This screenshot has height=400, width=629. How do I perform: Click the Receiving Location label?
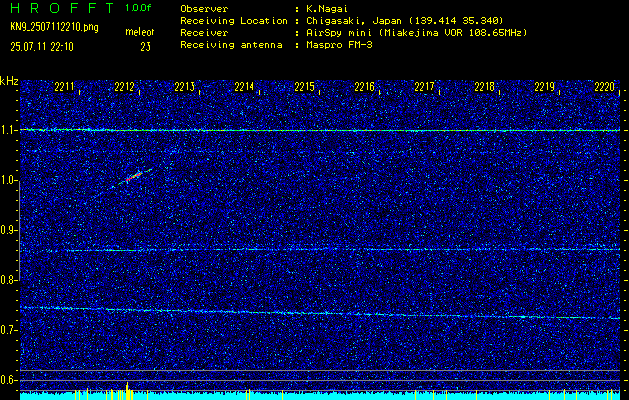pos(234,21)
